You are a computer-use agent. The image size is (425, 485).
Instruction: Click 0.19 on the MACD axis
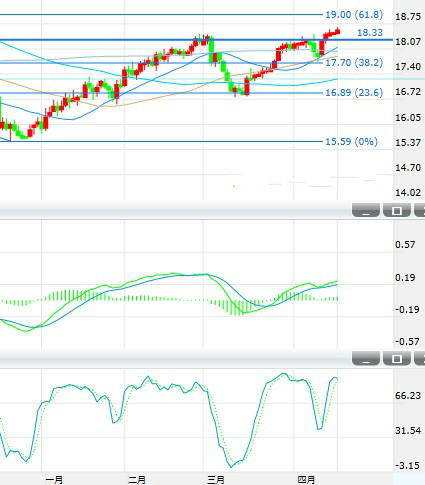(405, 277)
